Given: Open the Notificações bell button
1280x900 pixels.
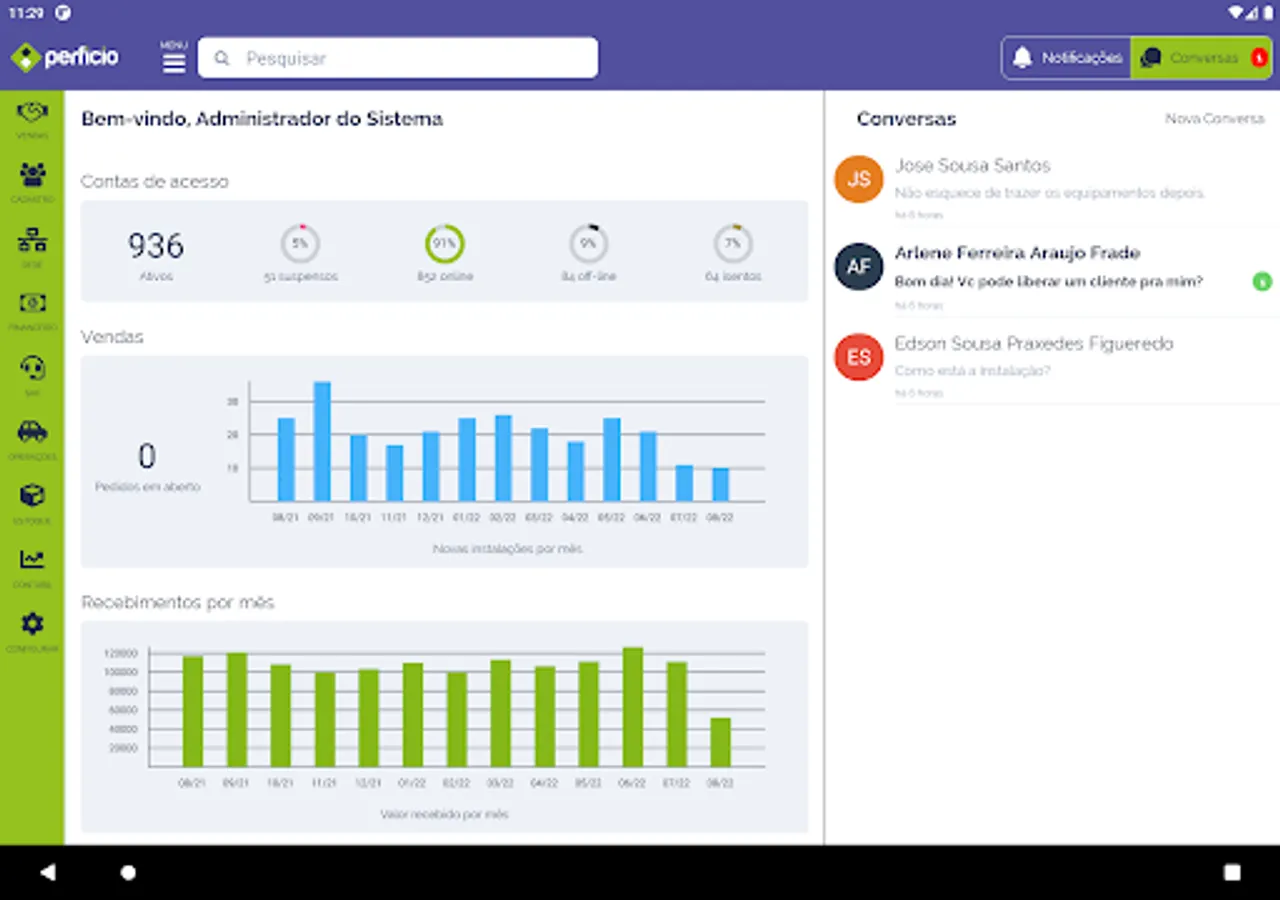Looking at the screenshot, I should coord(1067,58).
